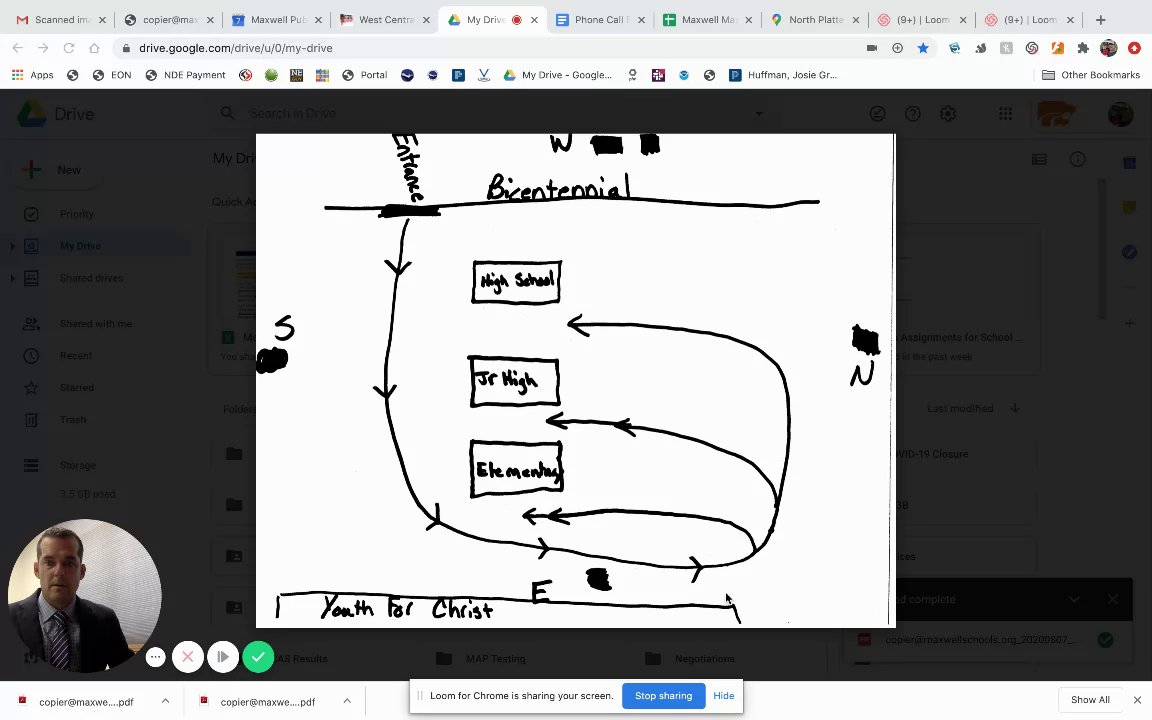Open Drive help question mark icon
This screenshot has height=720, width=1152.
click(x=912, y=113)
